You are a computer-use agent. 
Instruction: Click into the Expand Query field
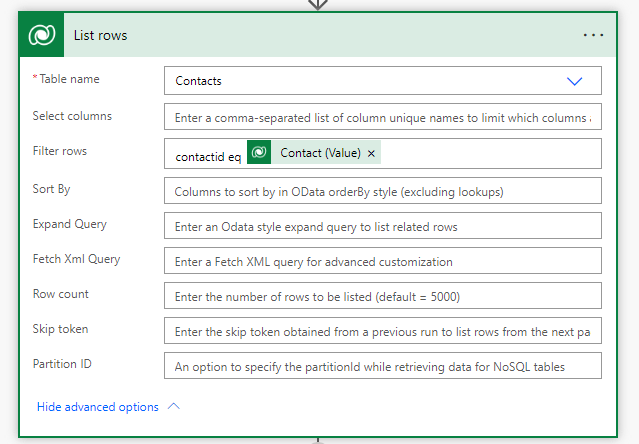382,226
